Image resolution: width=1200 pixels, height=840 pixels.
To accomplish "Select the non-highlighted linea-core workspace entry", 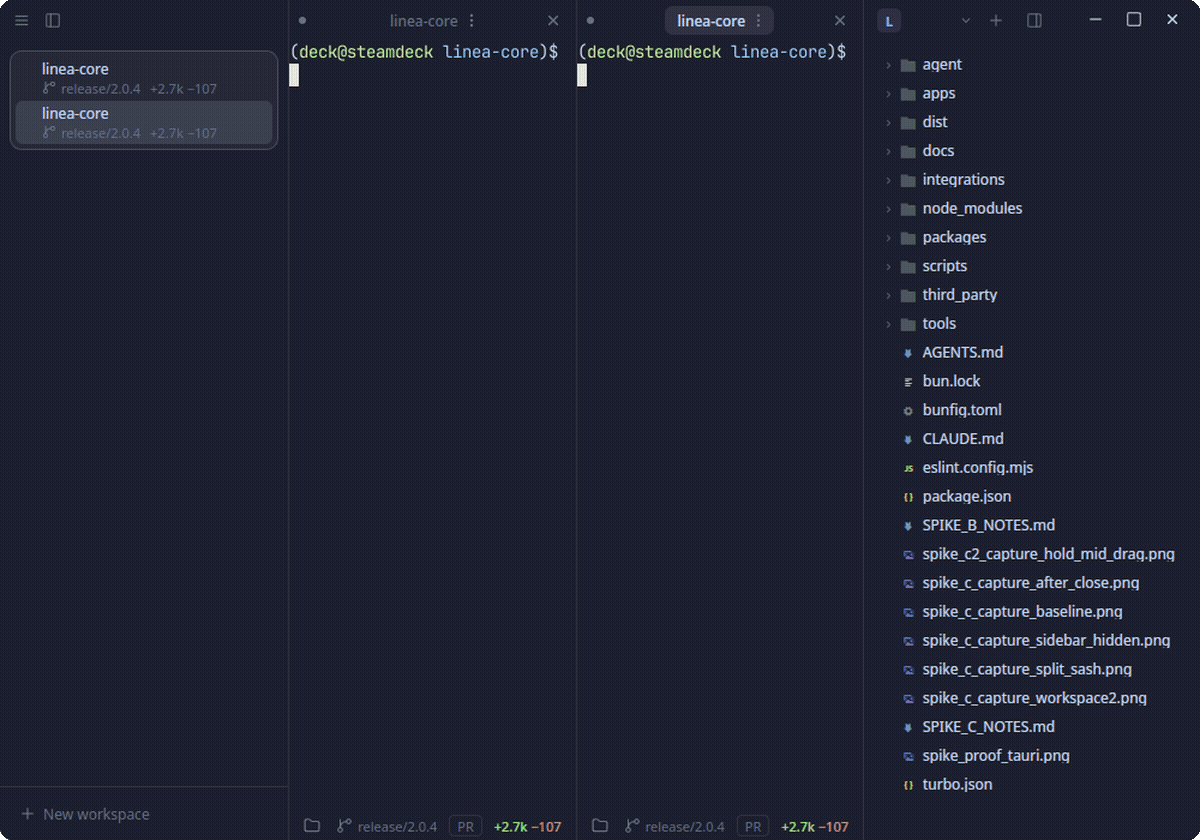I will coord(144,78).
